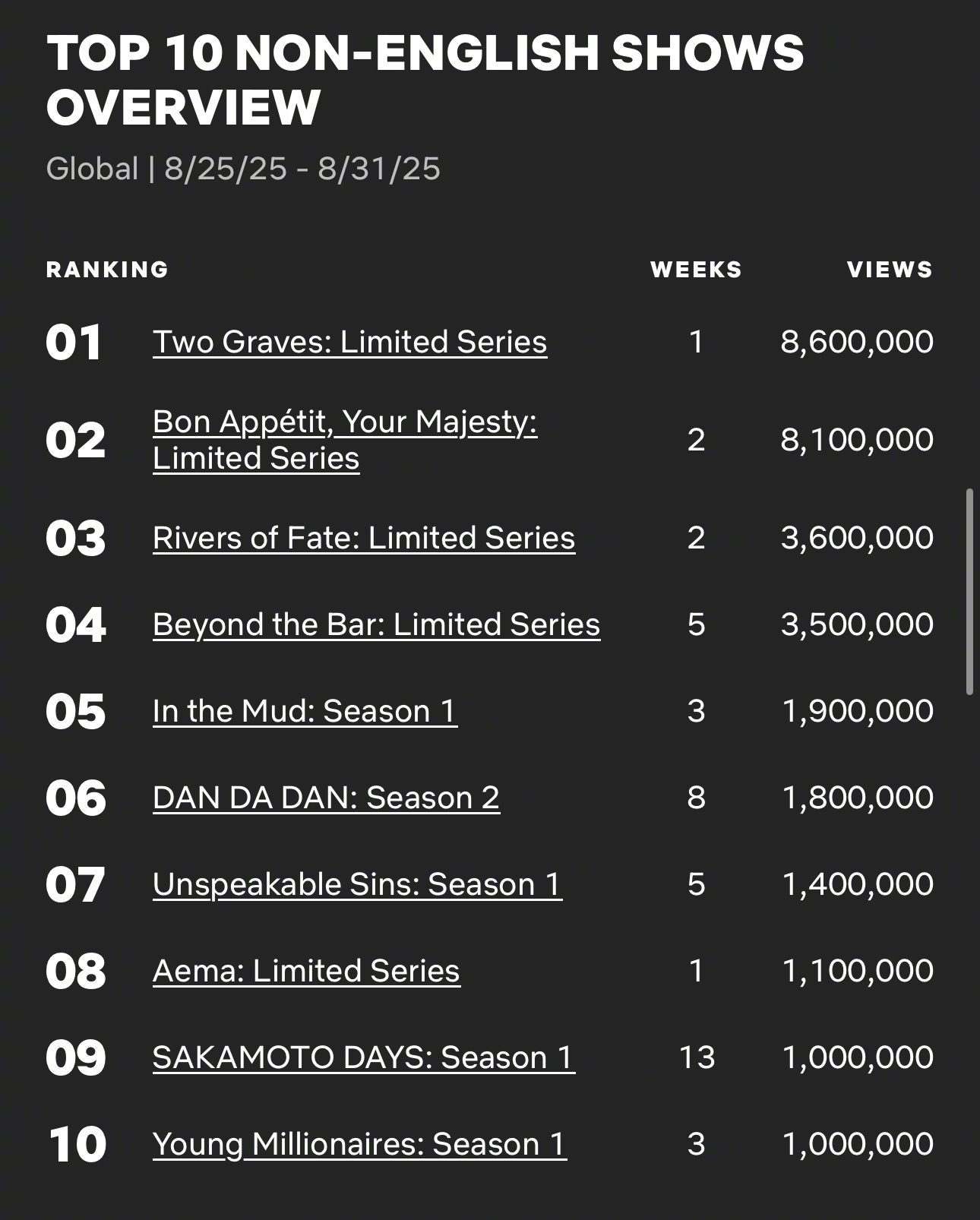The width and height of the screenshot is (980, 1220).
Task: Click the WEEKS column header
Action: tap(696, 270)
